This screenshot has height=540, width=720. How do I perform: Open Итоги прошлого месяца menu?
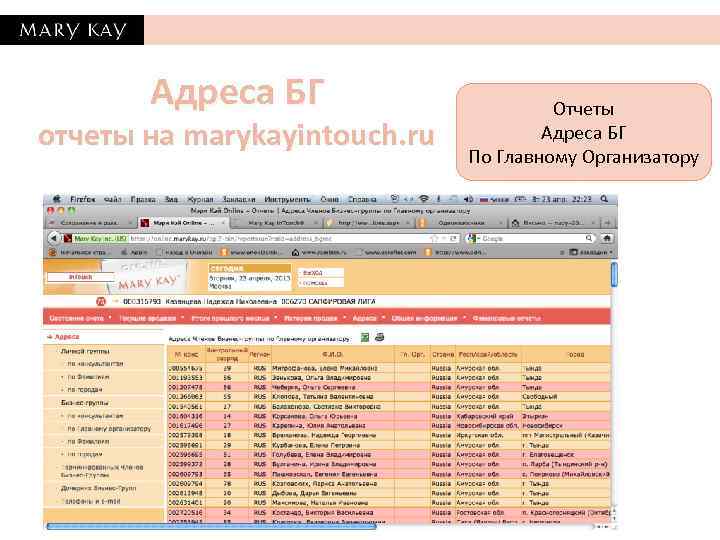pos(230,318)
